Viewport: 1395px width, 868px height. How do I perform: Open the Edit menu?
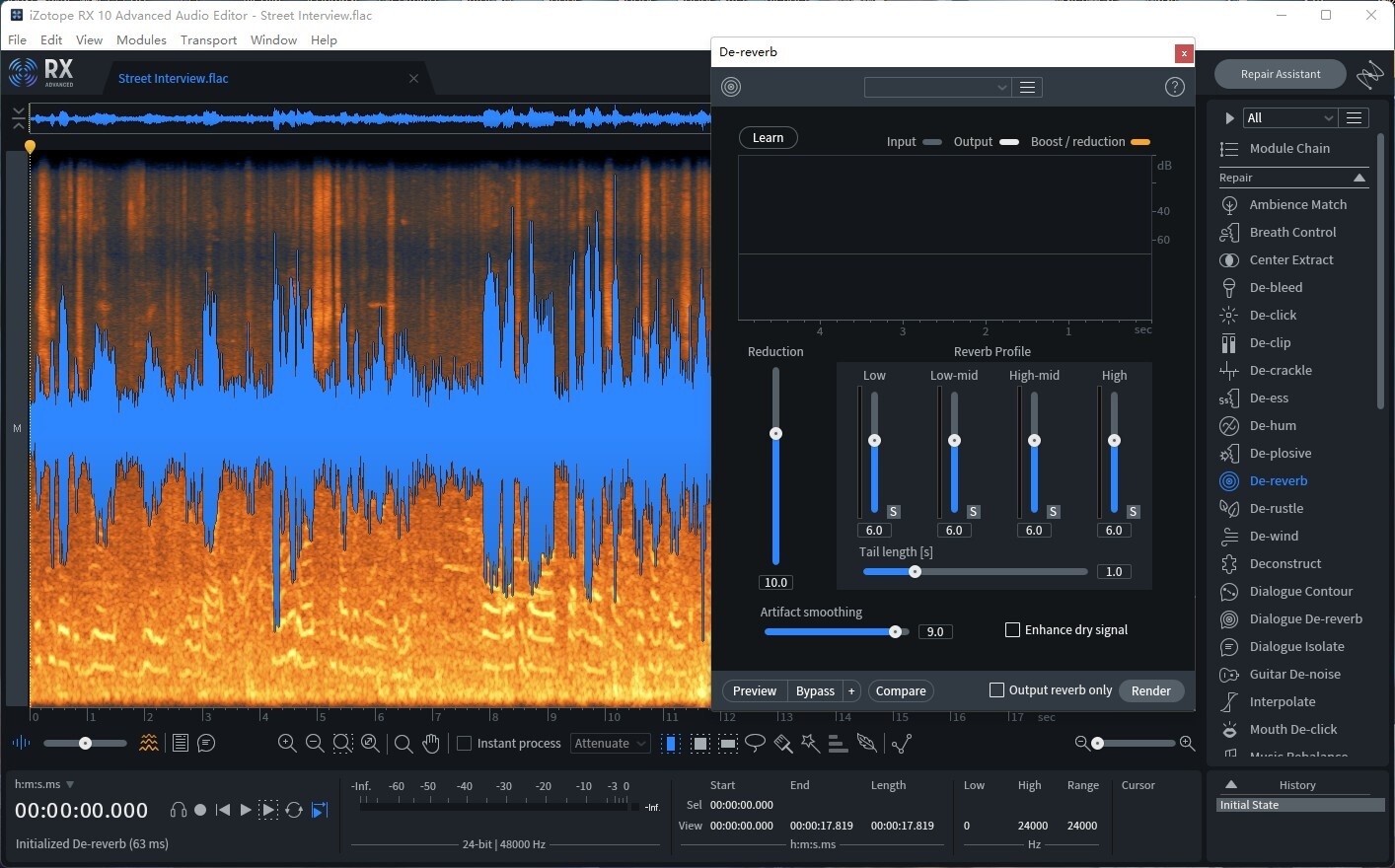[x=51, y=39]
